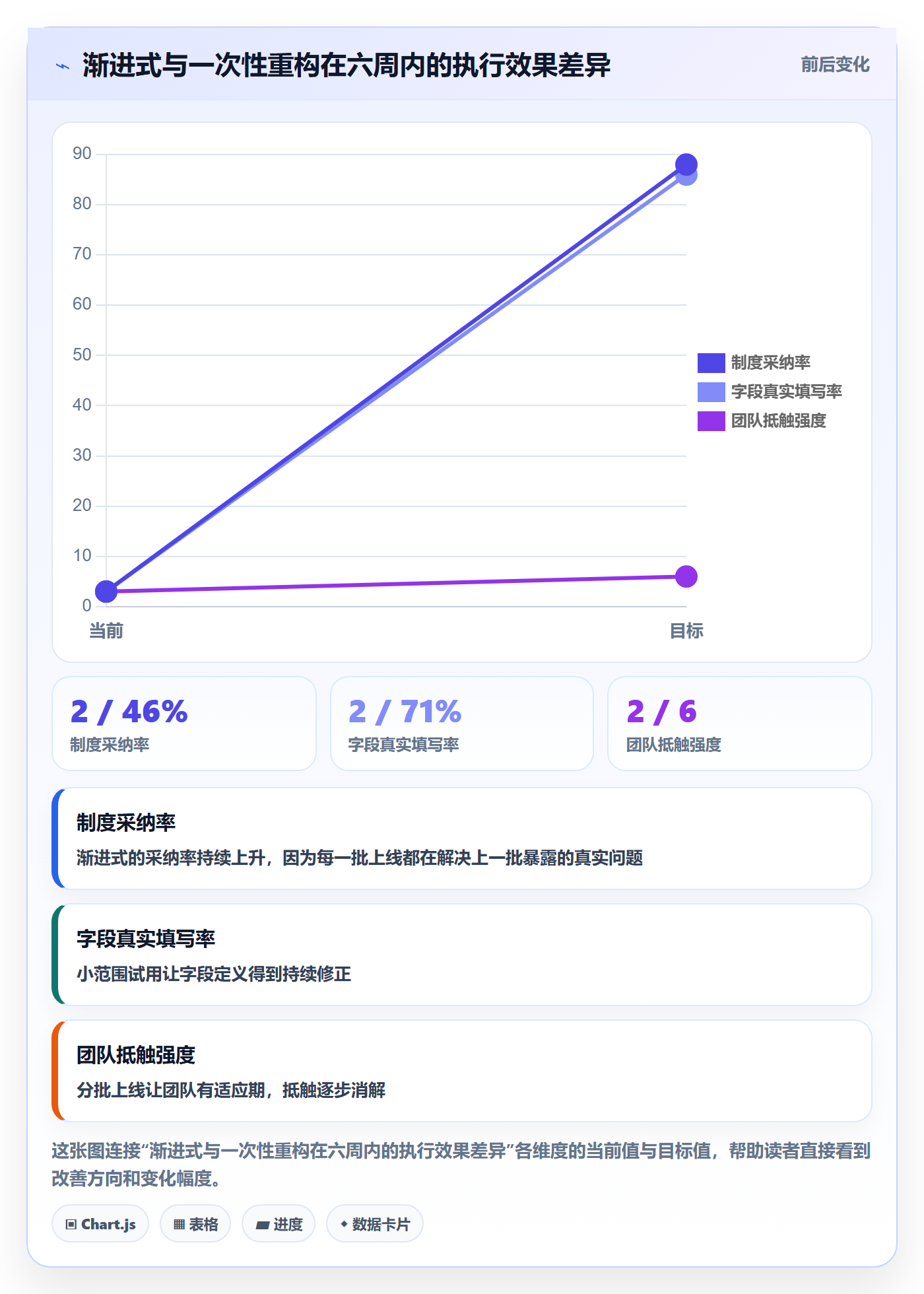
Task: Select the starting data point above 当前
Action: [106, 592]
